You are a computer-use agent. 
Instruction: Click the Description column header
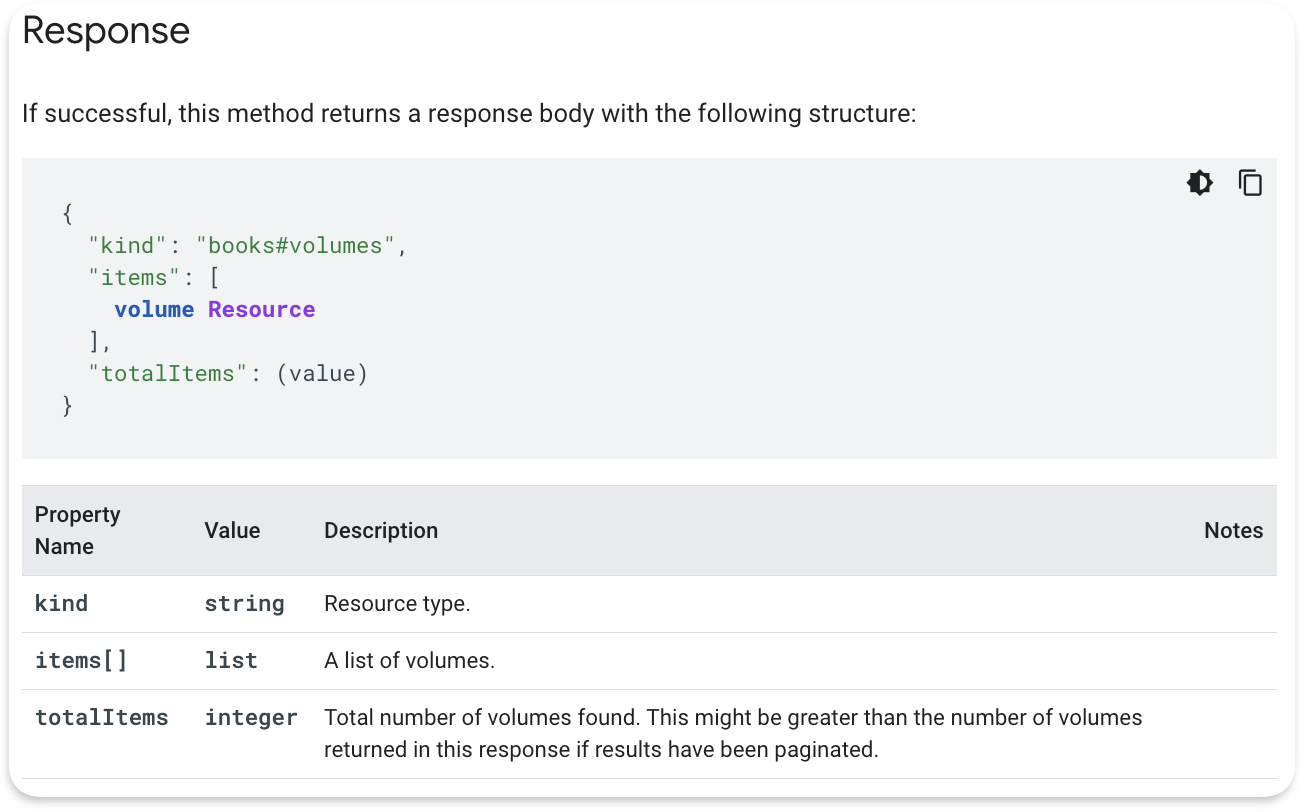[381, 531]
